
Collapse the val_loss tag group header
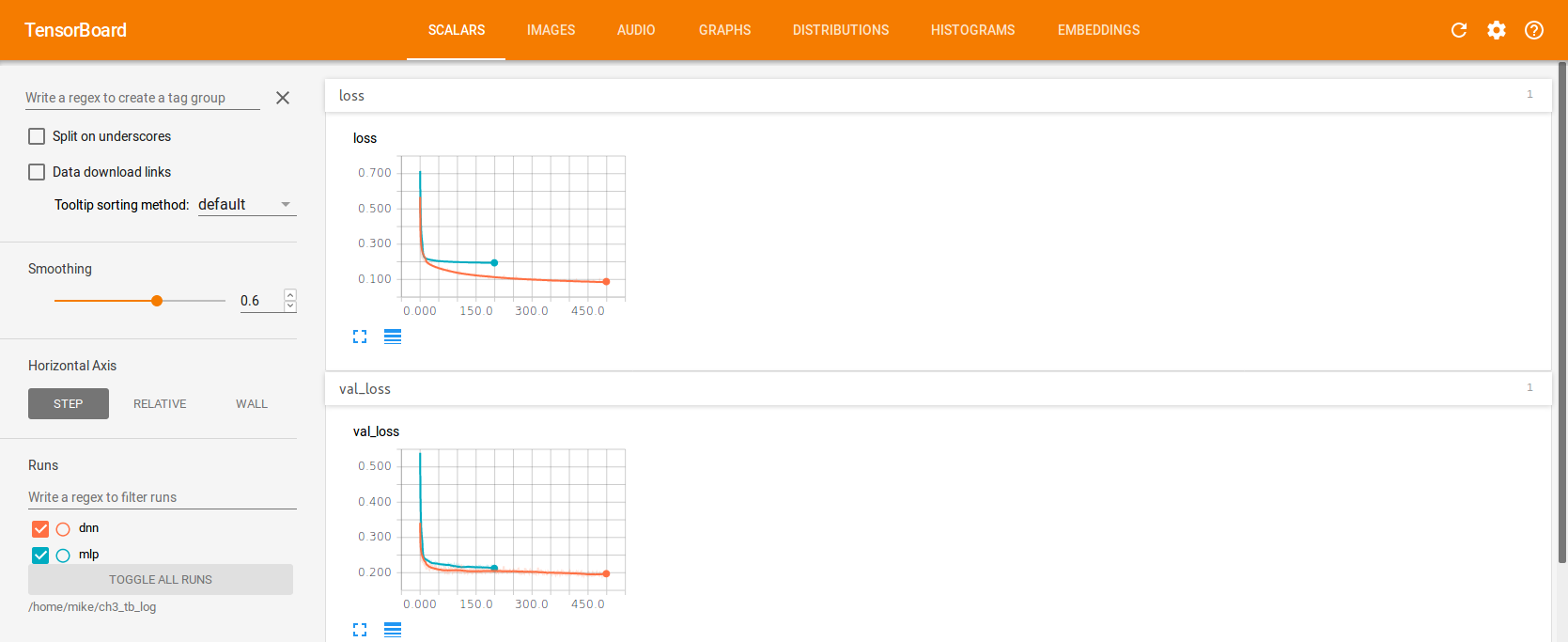pyautogui.click(x=938, y=389)
